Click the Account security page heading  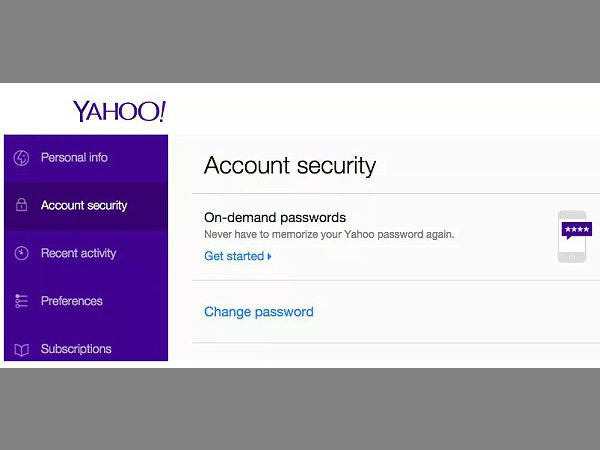[290, 165]
